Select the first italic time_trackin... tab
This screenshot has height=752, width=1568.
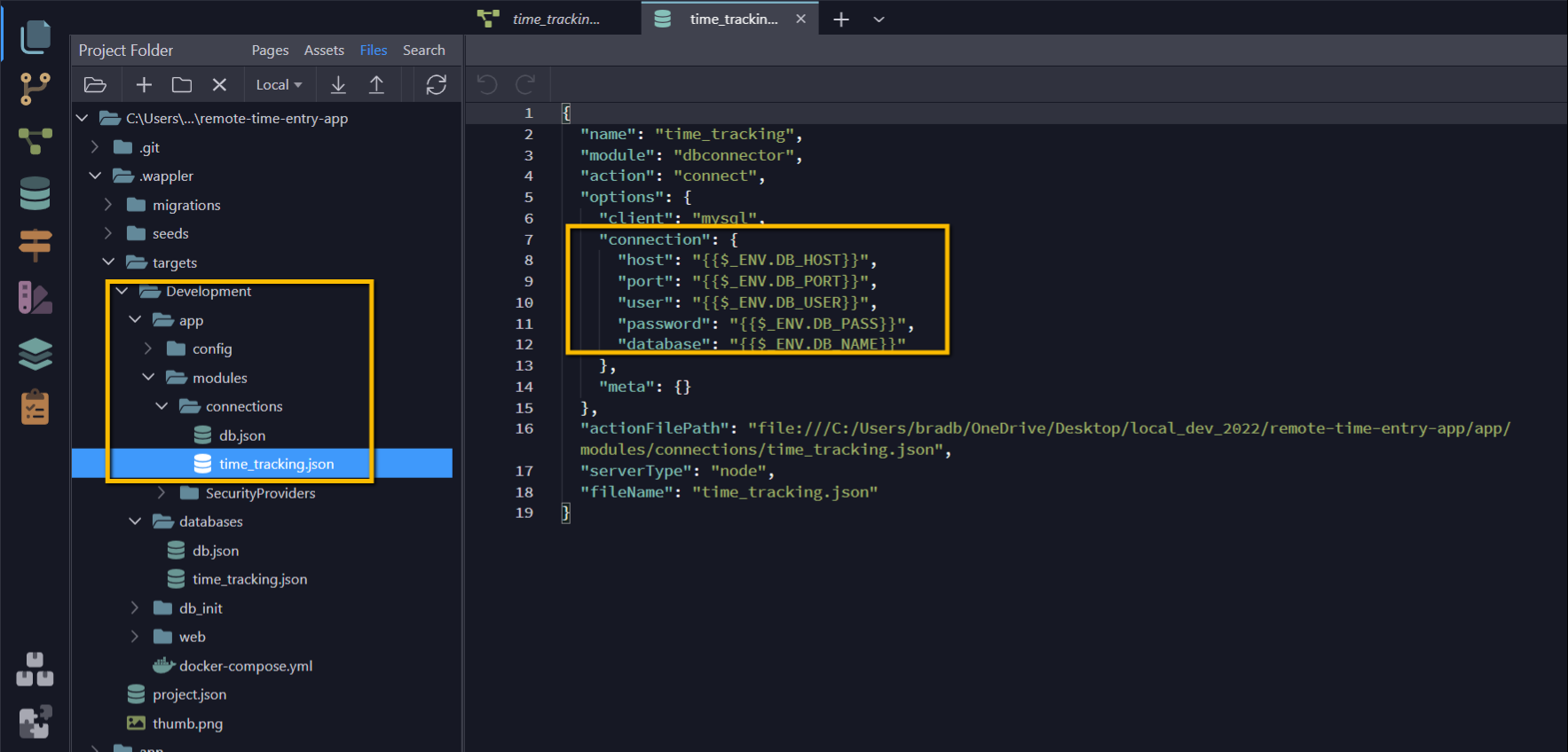[555, 19]
